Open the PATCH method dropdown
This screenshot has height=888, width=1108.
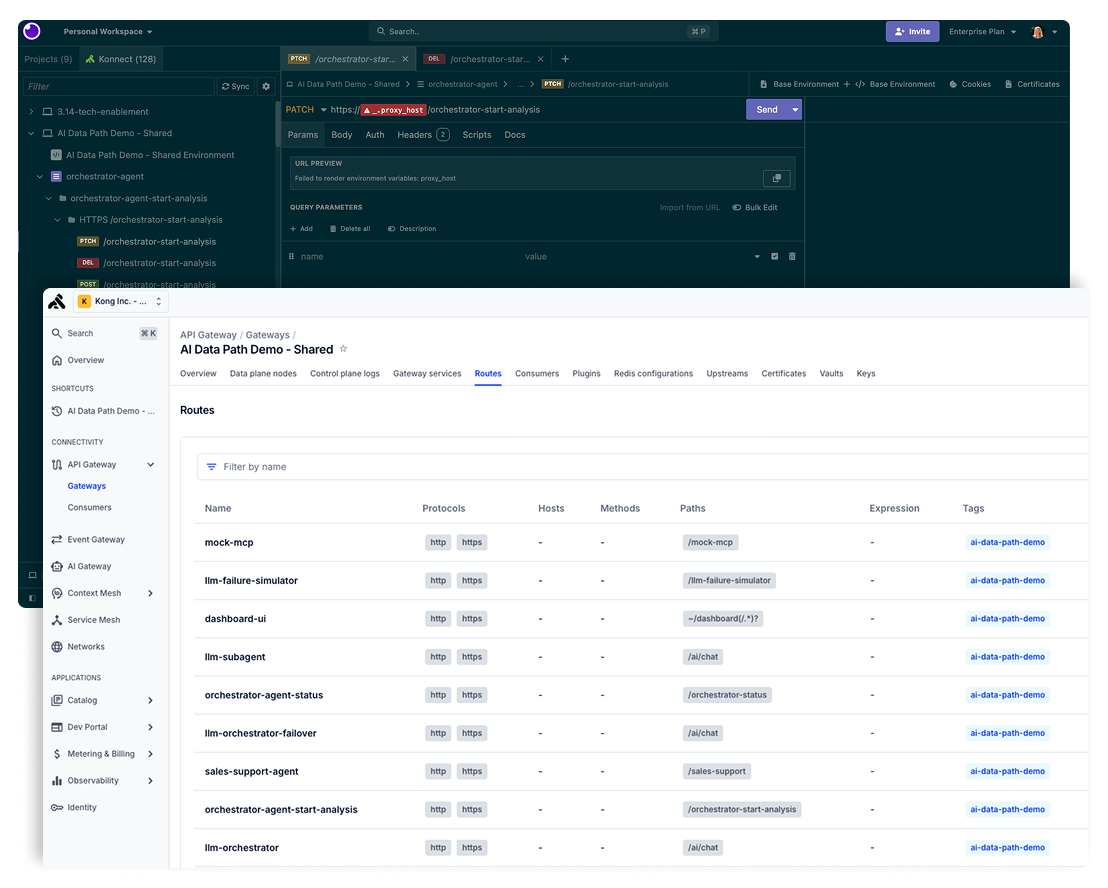pos(307,109)
